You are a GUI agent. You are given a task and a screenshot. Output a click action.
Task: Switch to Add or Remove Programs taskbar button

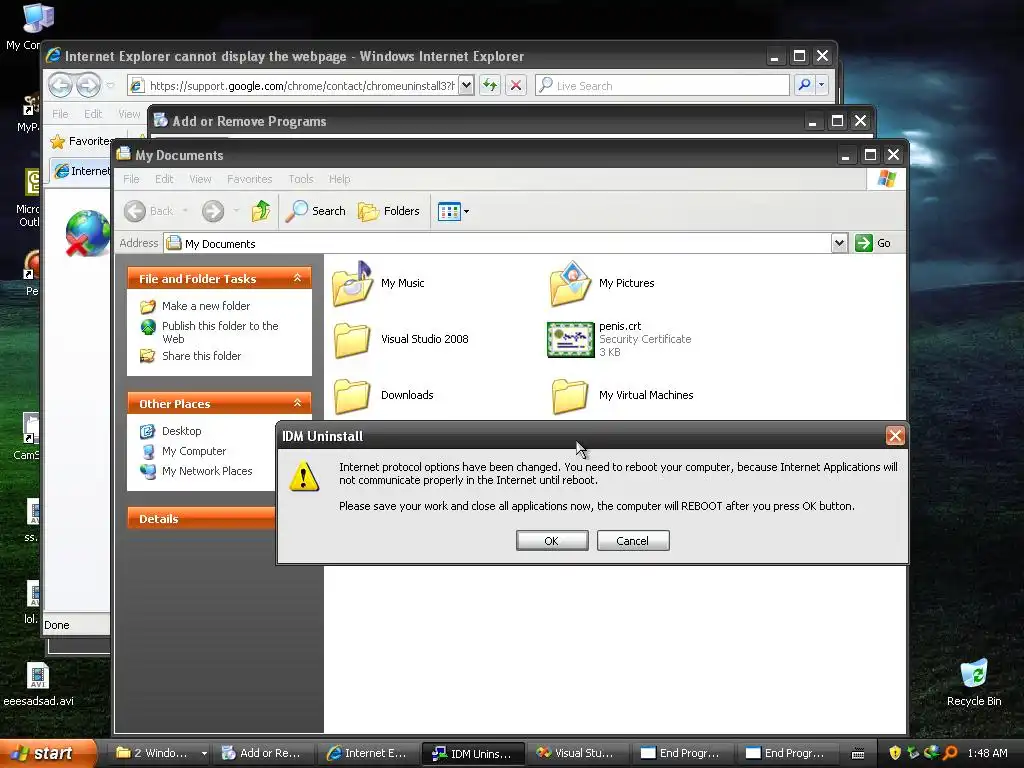[x=263, y=753]
